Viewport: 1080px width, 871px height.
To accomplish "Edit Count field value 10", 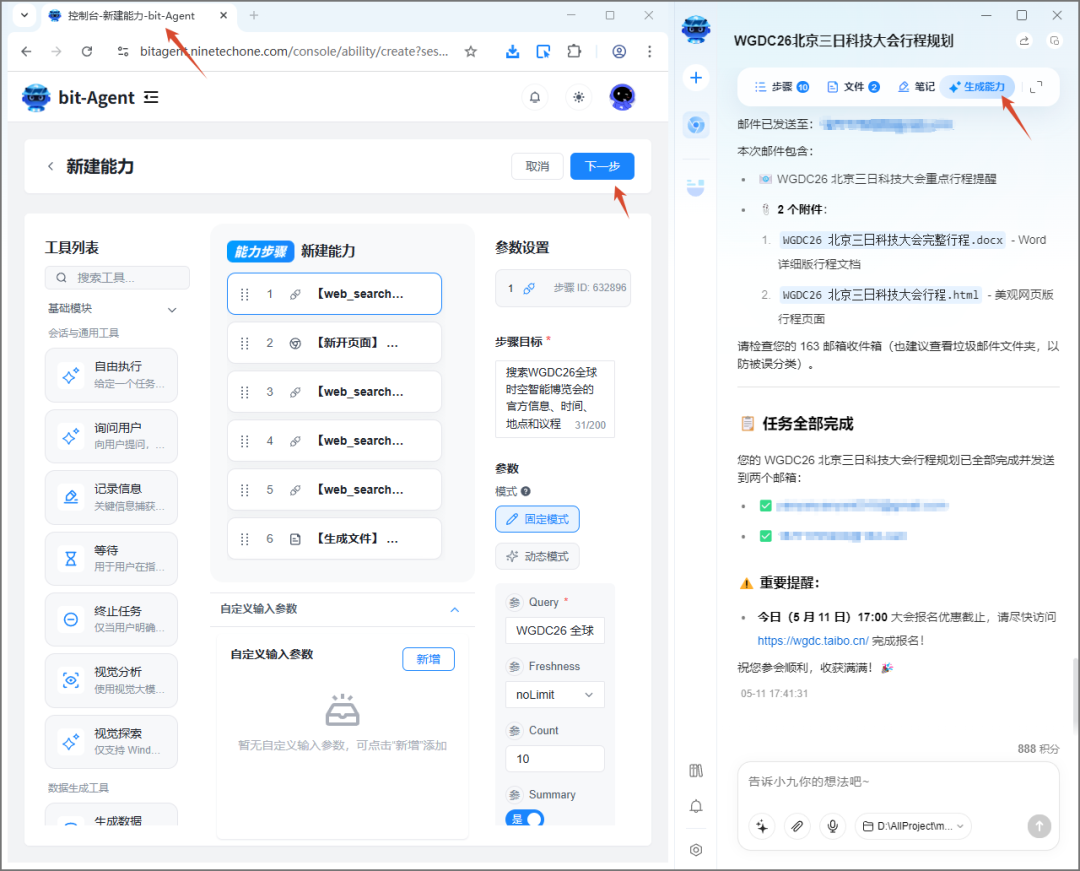I will (x=554, y=759).
